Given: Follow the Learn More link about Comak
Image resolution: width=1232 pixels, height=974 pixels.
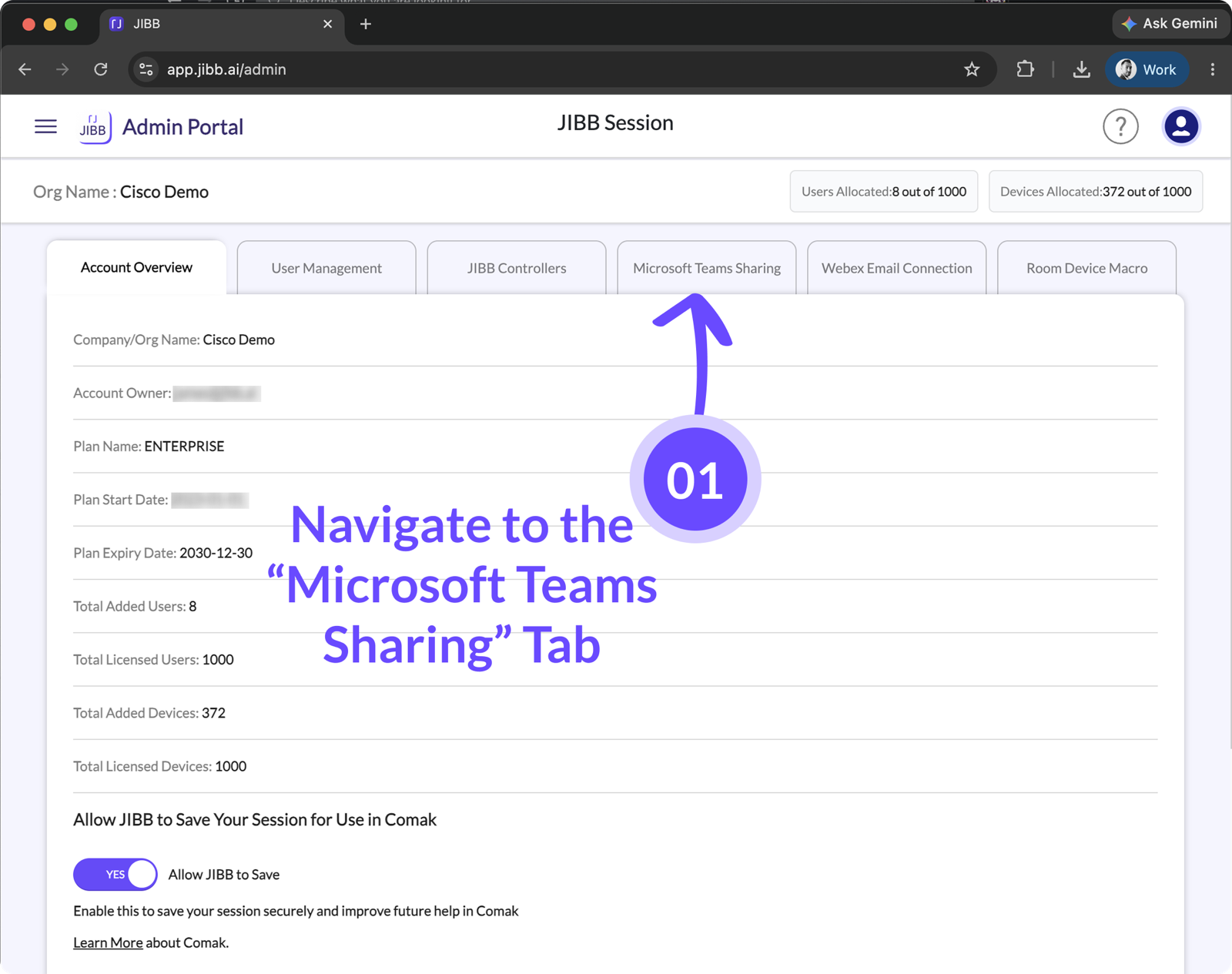Looking at the screenshot, I should coord(108,942).
